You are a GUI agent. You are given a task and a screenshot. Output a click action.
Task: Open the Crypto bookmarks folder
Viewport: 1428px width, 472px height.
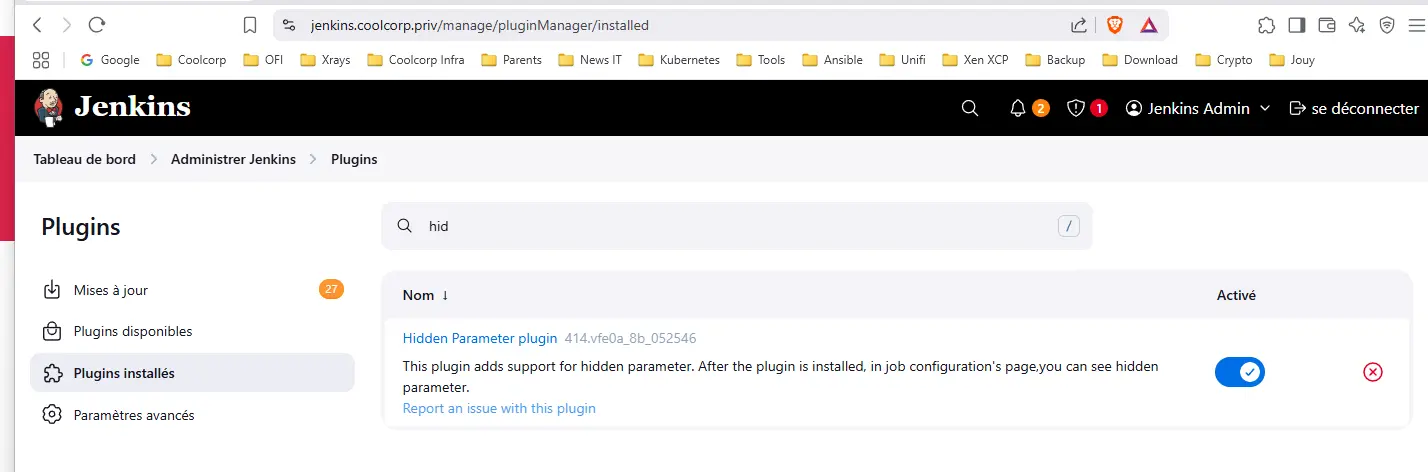click(x=1224, y=60)
